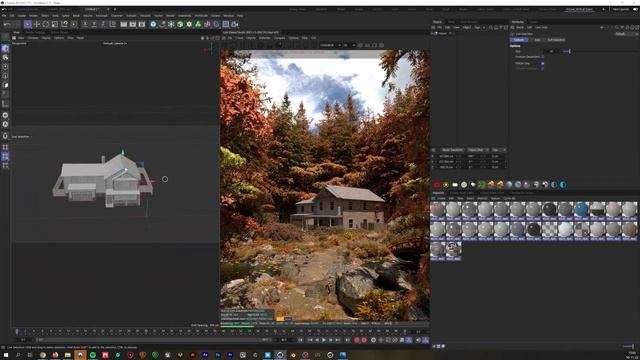The height and width of the screenshot is (360, 640).
Task: Click the Undo arrow icon
Action: 7,24
